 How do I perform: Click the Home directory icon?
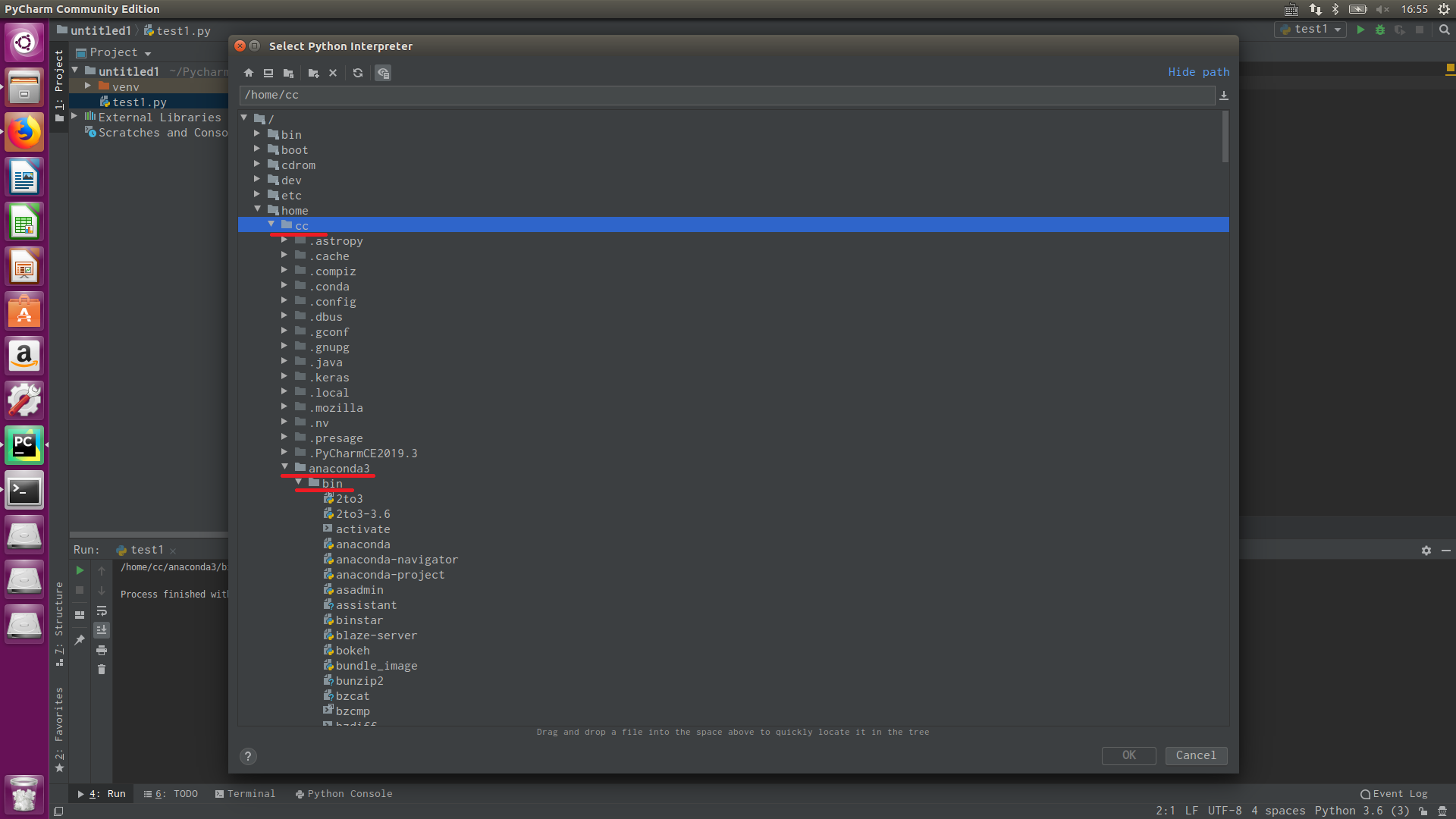pos(249,74)
